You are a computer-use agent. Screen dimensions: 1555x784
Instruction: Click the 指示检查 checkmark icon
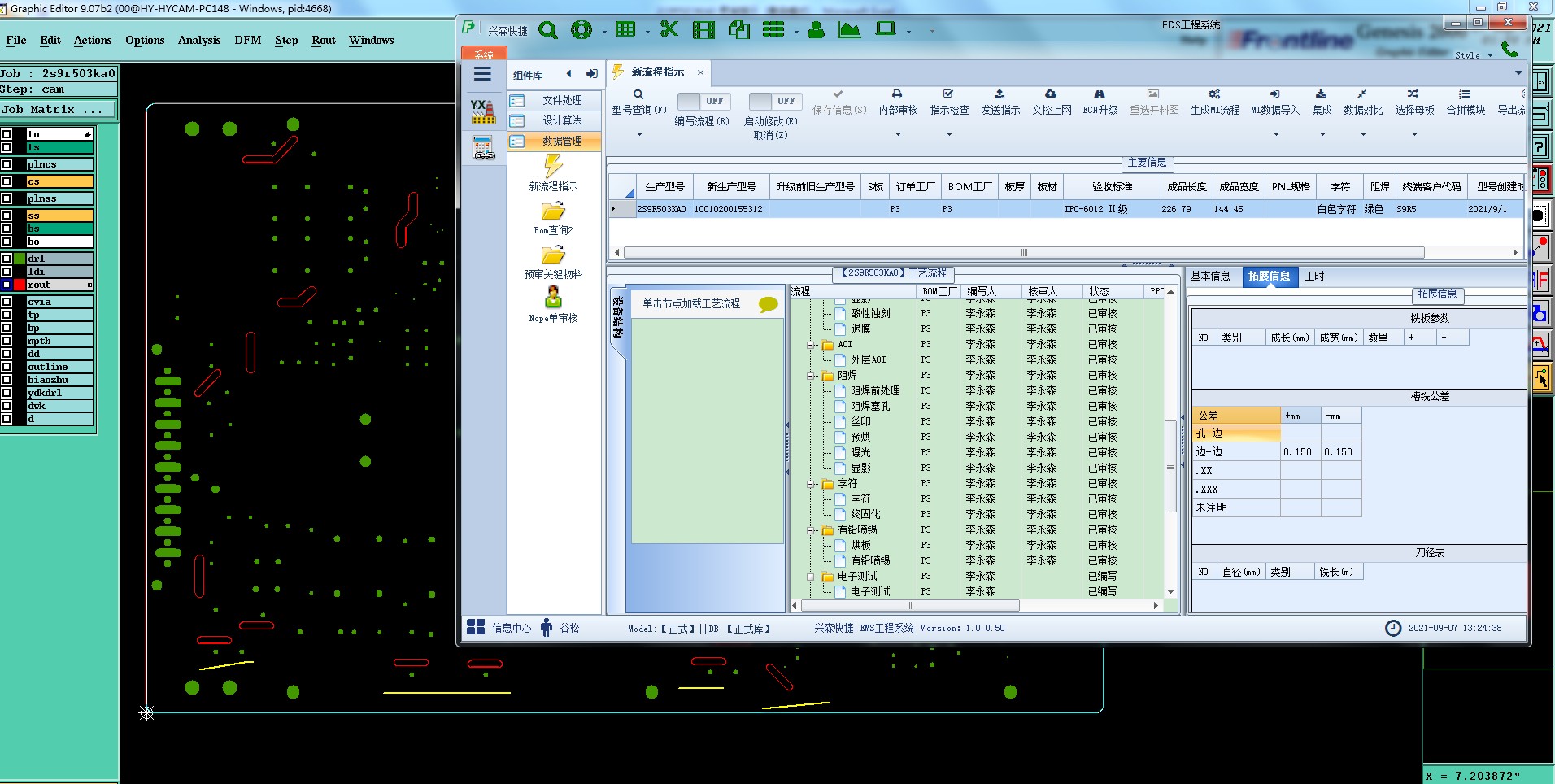pos(948,94)
